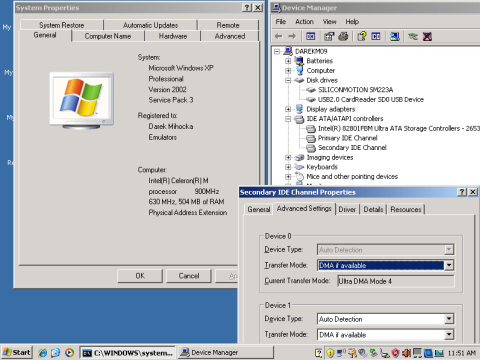Viewport: 480px width, 360px height.
Task: Open the Help menu in Device Manager
Action: click(352, 22)
